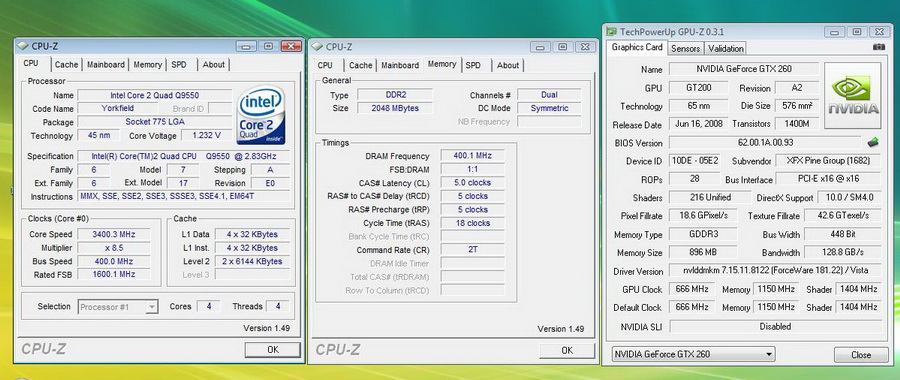This screenshot has height=380, width=900.
Task: Click the BIOS save chip icon in GPU-Z
Action: point(873,142)
